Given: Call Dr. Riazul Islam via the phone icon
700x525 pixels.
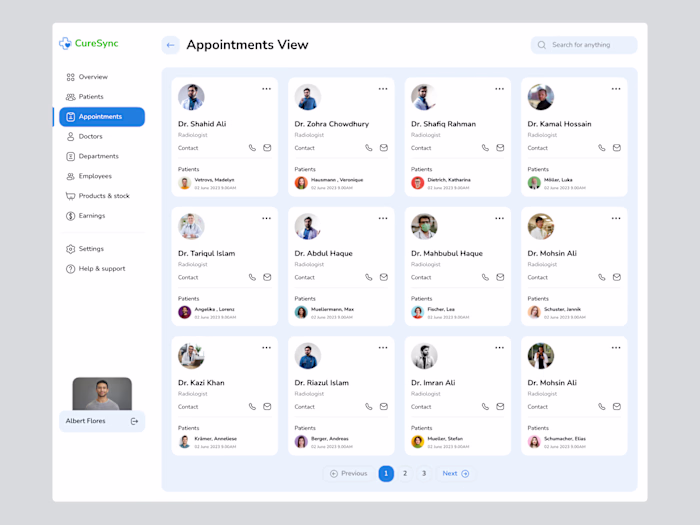Looking at the screenshot, I should pos(369,407).
